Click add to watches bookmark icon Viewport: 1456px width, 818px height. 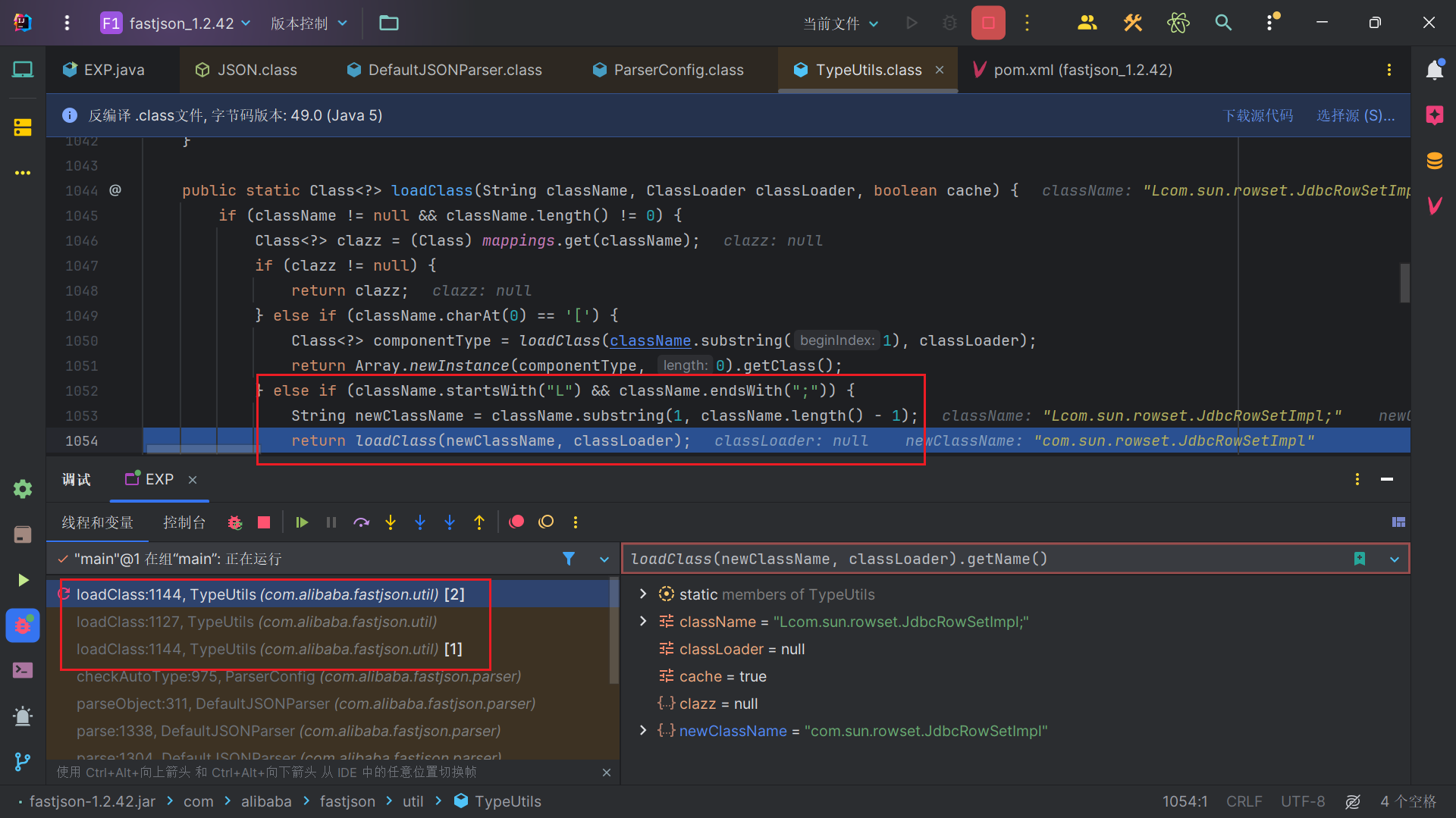(x=1360, y=559)
